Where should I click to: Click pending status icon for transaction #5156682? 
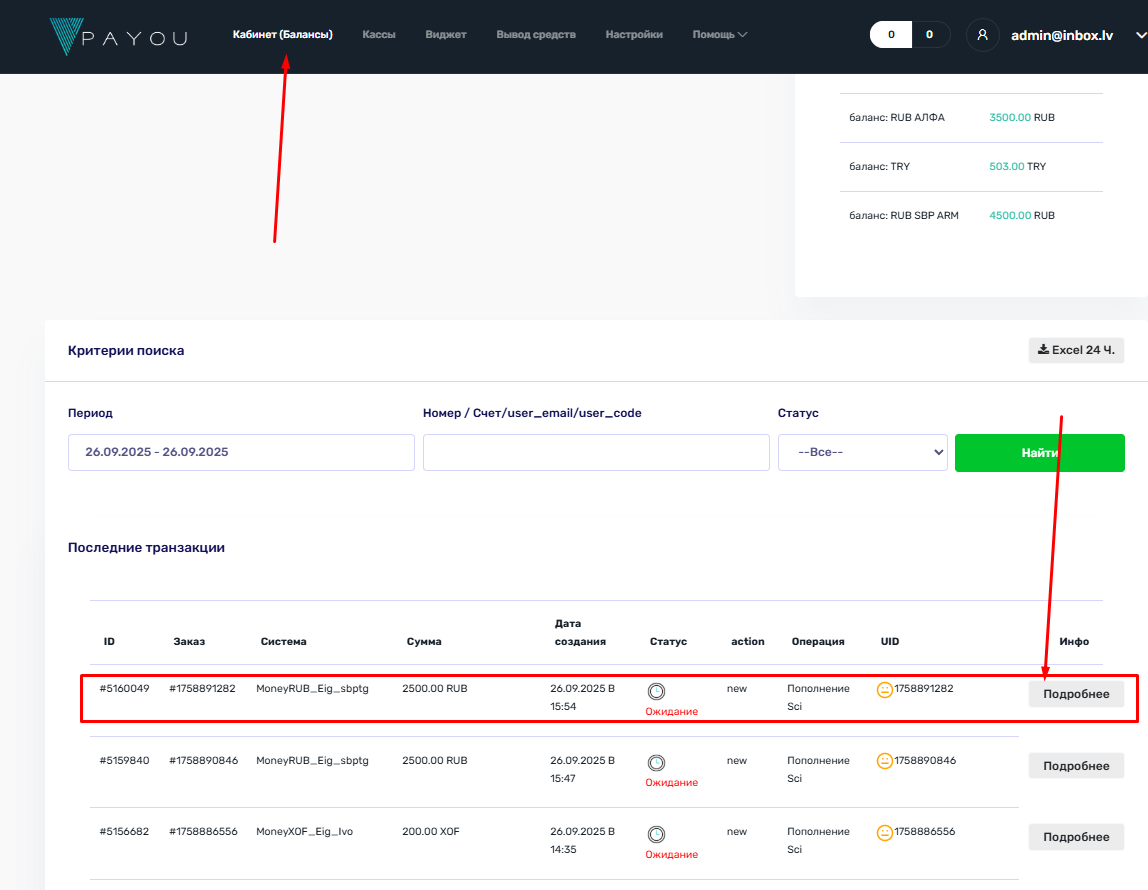point(657,833)
